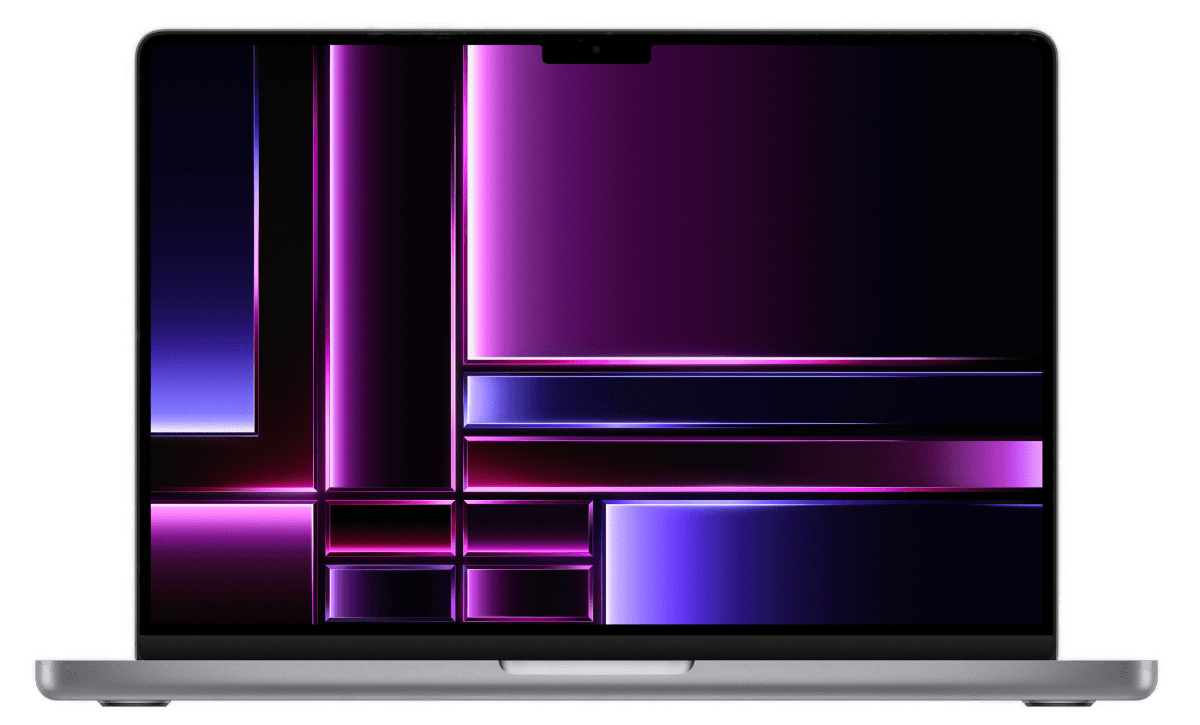Click the thin blue horizontal bar under the large panel
This screenshot has width=1200, height=725.
tap(752, 399)
